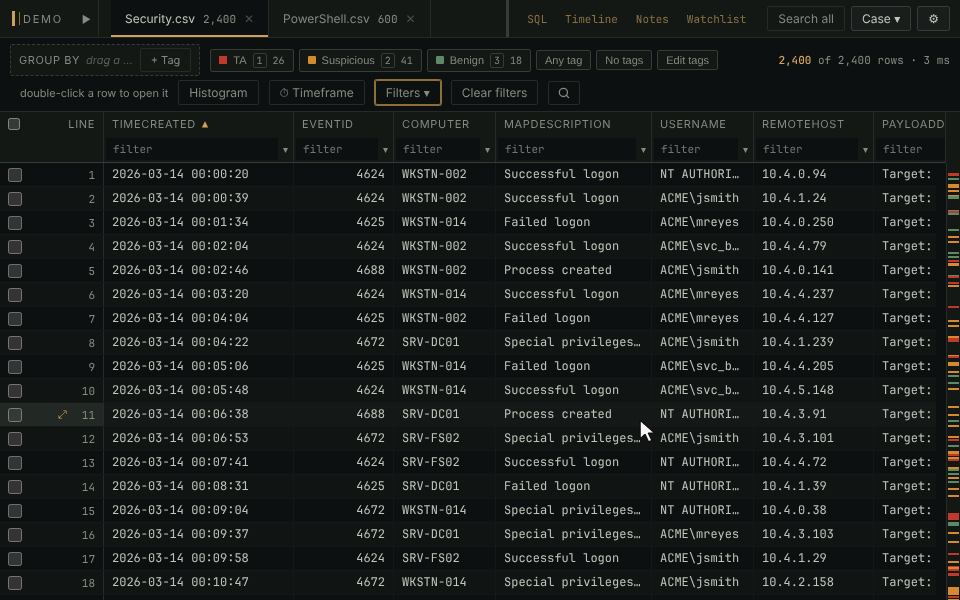Check the checkbox for line 1
This screenshot has height=600, width=960.
tap(15, 175)
